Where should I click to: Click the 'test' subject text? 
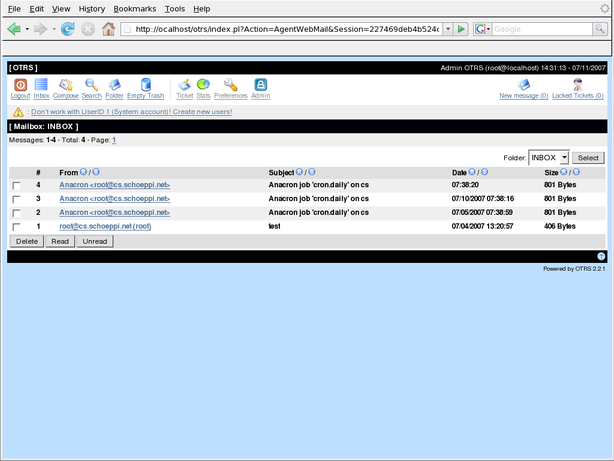tap(274, 226)
